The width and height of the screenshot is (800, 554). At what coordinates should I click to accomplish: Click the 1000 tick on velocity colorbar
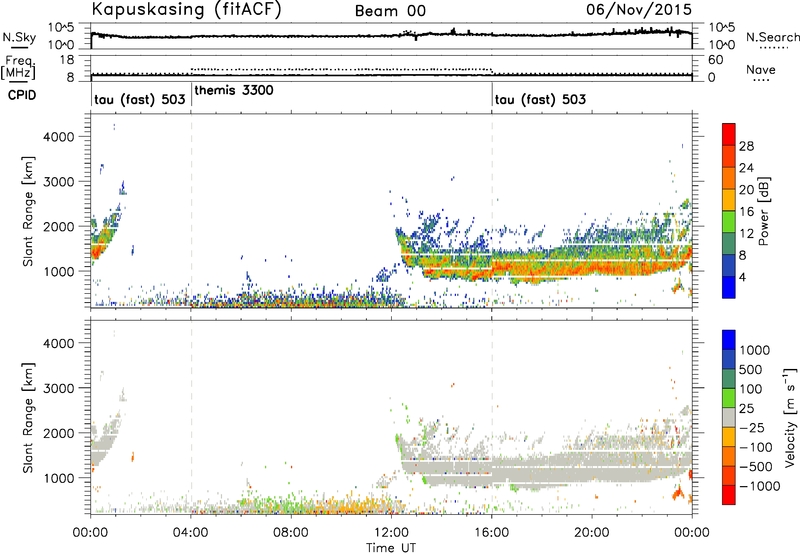point(755,350)
